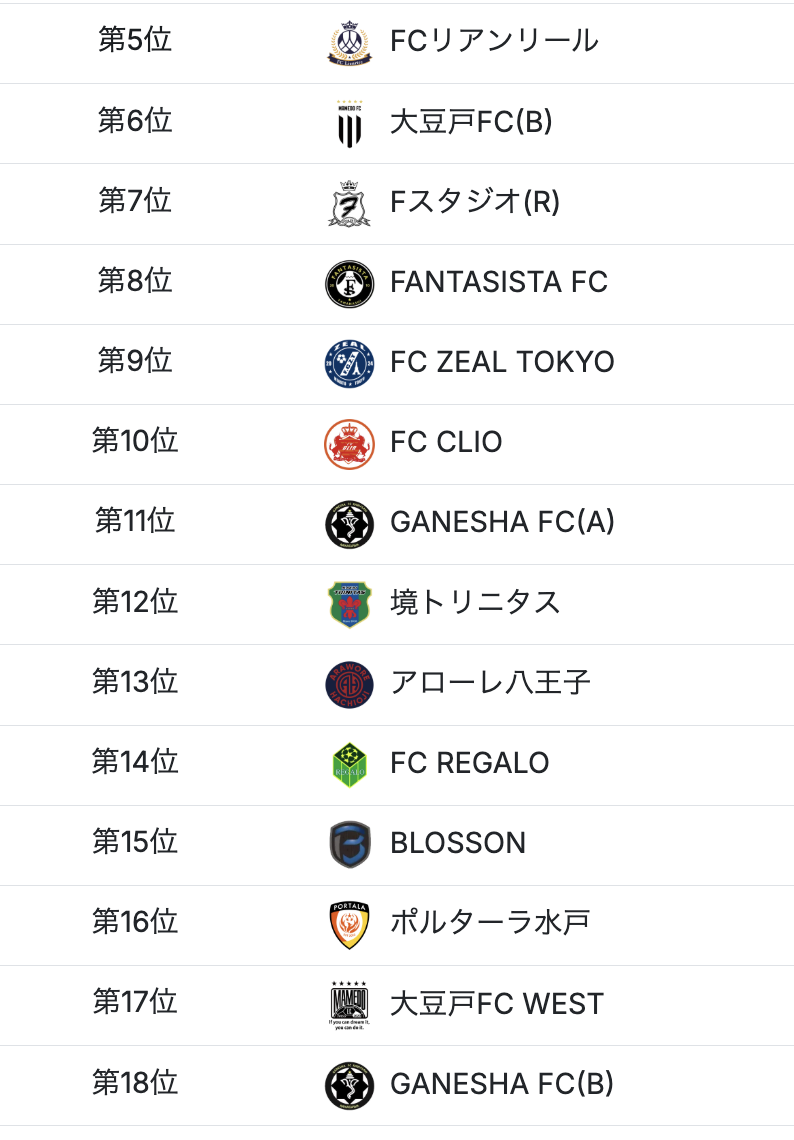Click the FANTASISTA FC round black emblem
This screenshot has width=794, height=1140.
[349, 284]
